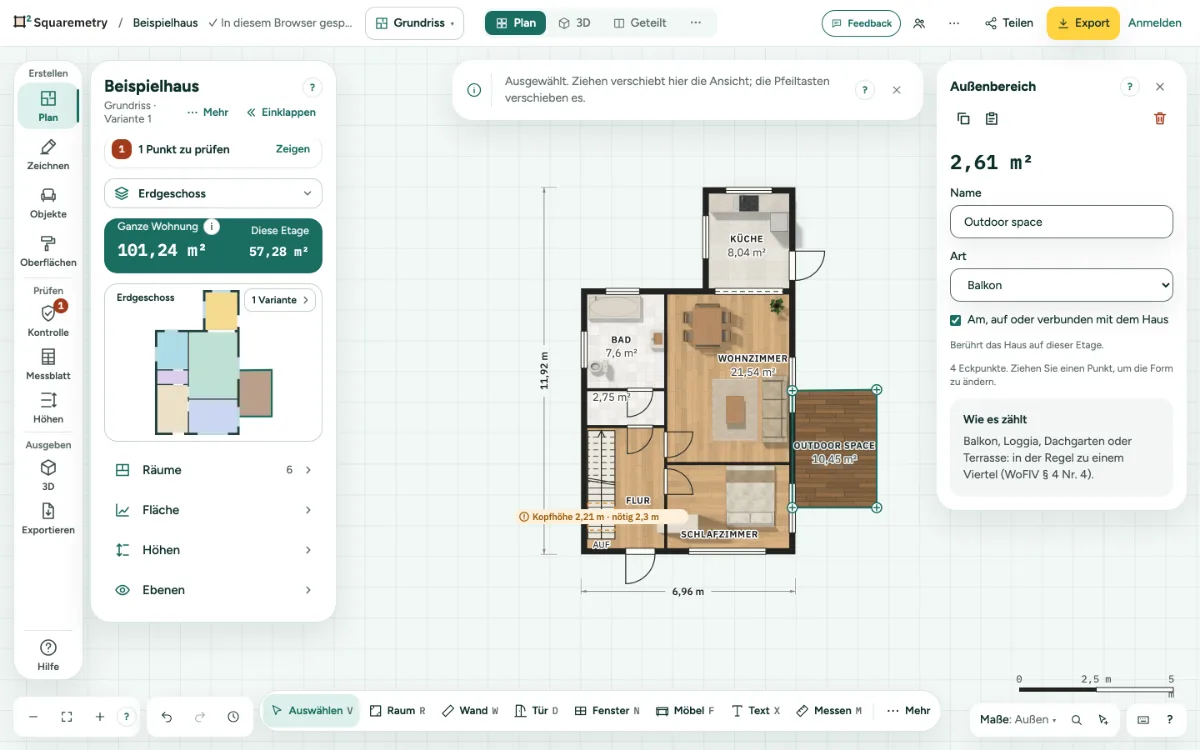Viewport: 1200px width, 750px height.
Task: Open the version history clock icon
Action: (233, 717)
